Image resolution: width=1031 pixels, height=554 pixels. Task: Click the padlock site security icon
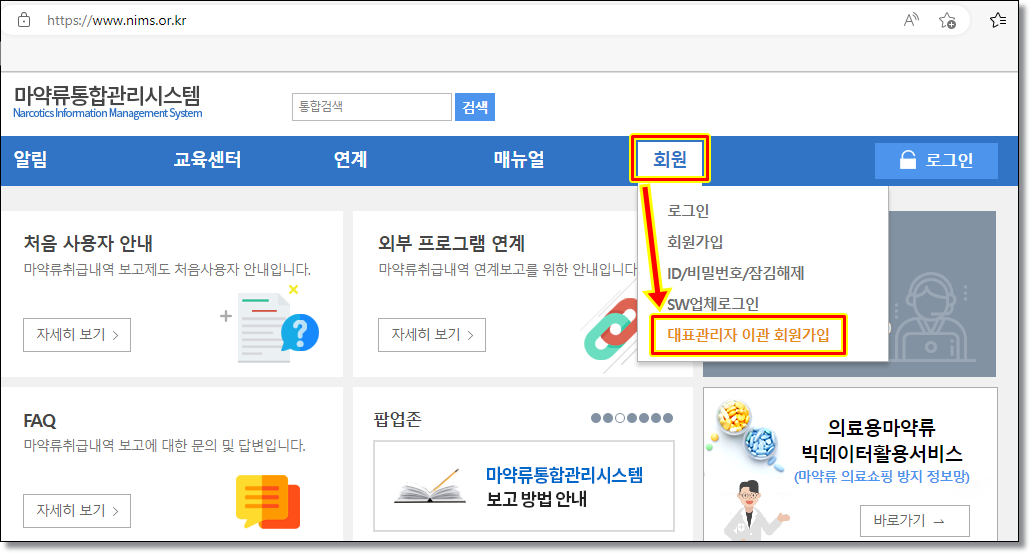24,20
